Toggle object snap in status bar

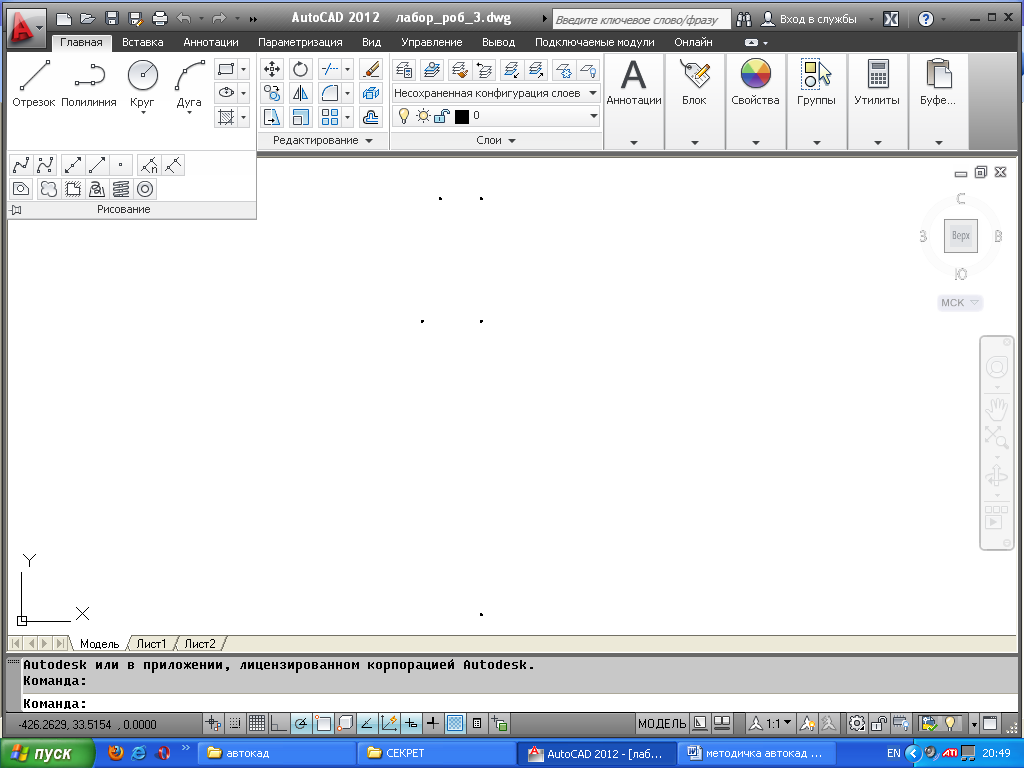click(x=323, y=723)
